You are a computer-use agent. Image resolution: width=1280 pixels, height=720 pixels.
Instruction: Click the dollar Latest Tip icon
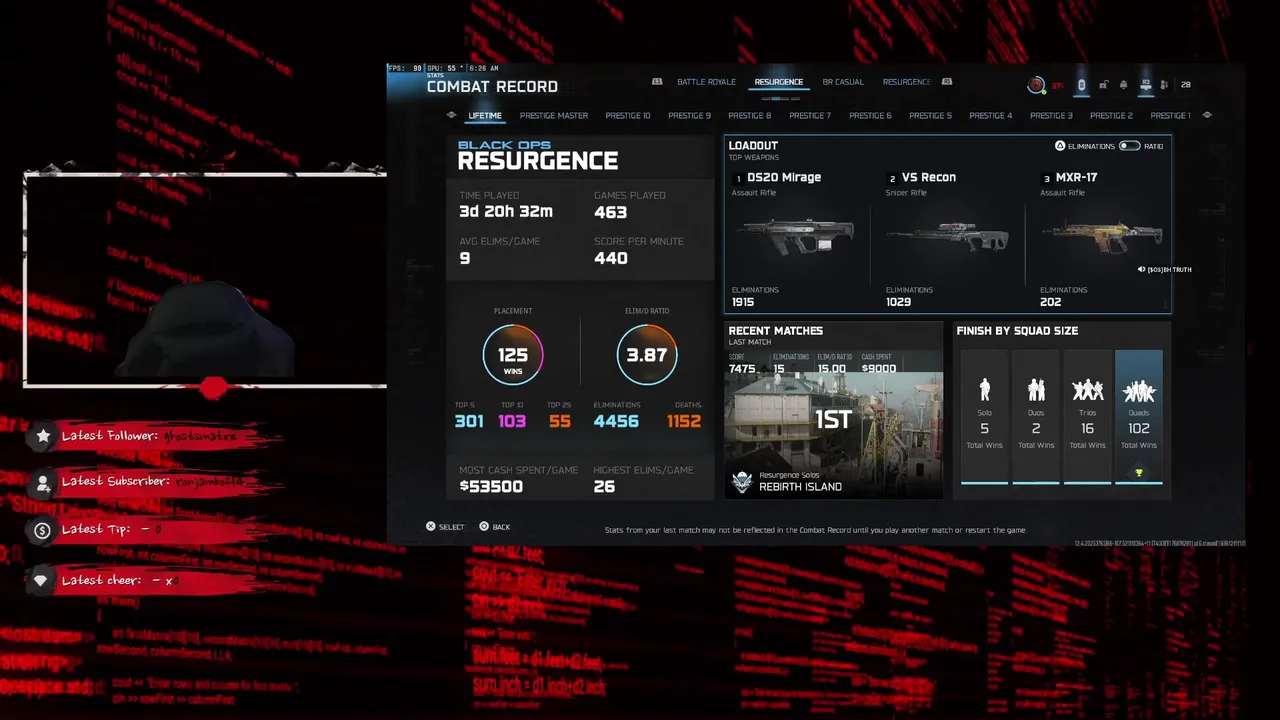point(42,530)
